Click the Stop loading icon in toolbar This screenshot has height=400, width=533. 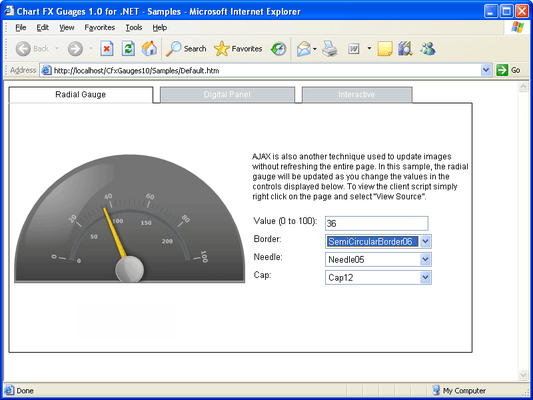[107, 49]
